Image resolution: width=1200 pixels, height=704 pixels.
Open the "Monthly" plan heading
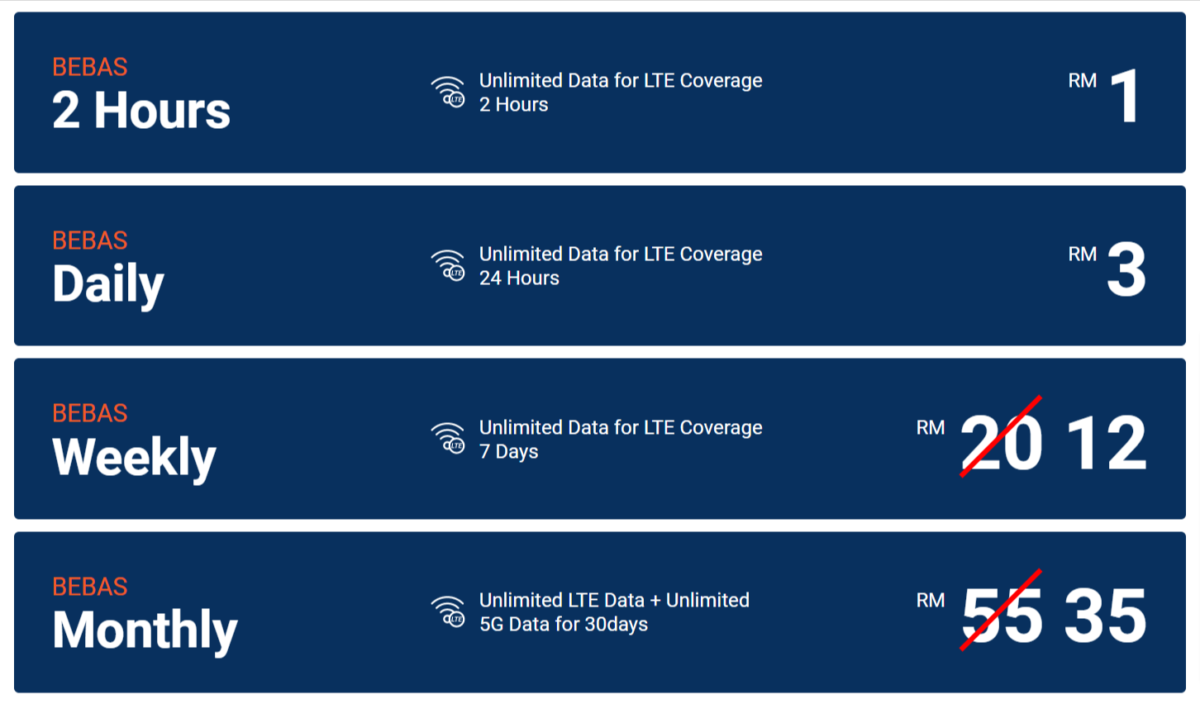[x=145, y=631]
